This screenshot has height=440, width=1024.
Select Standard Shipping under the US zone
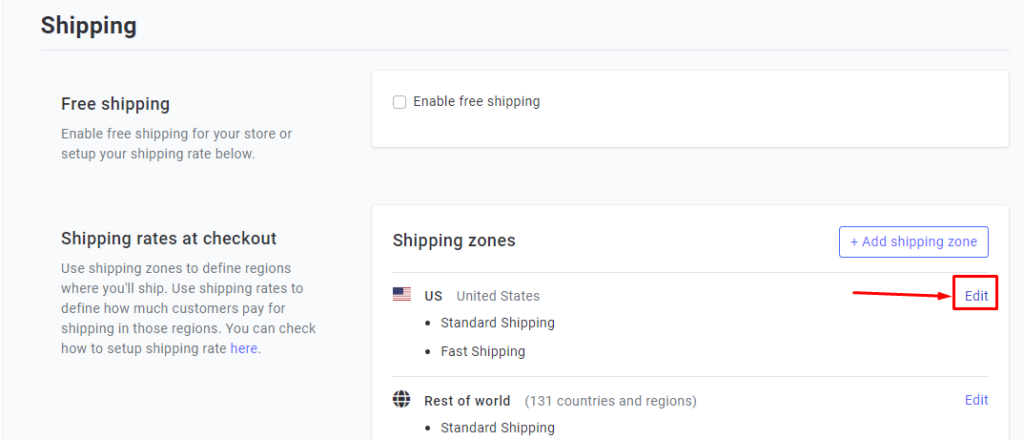coord(498,322)
